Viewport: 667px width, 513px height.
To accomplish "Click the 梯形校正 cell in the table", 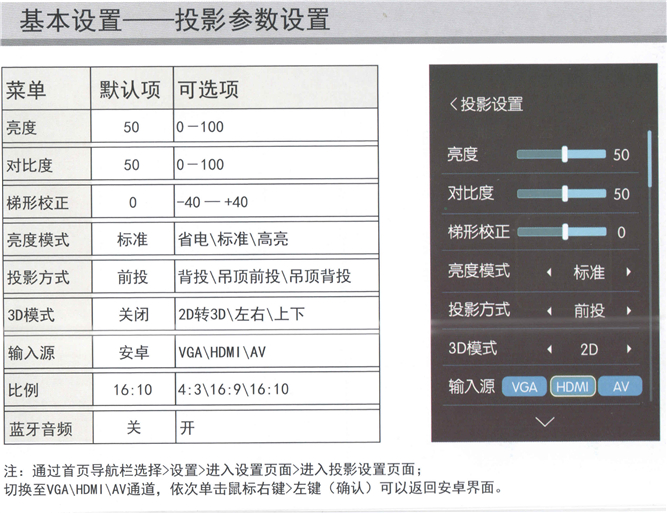I will click(47, 202).
